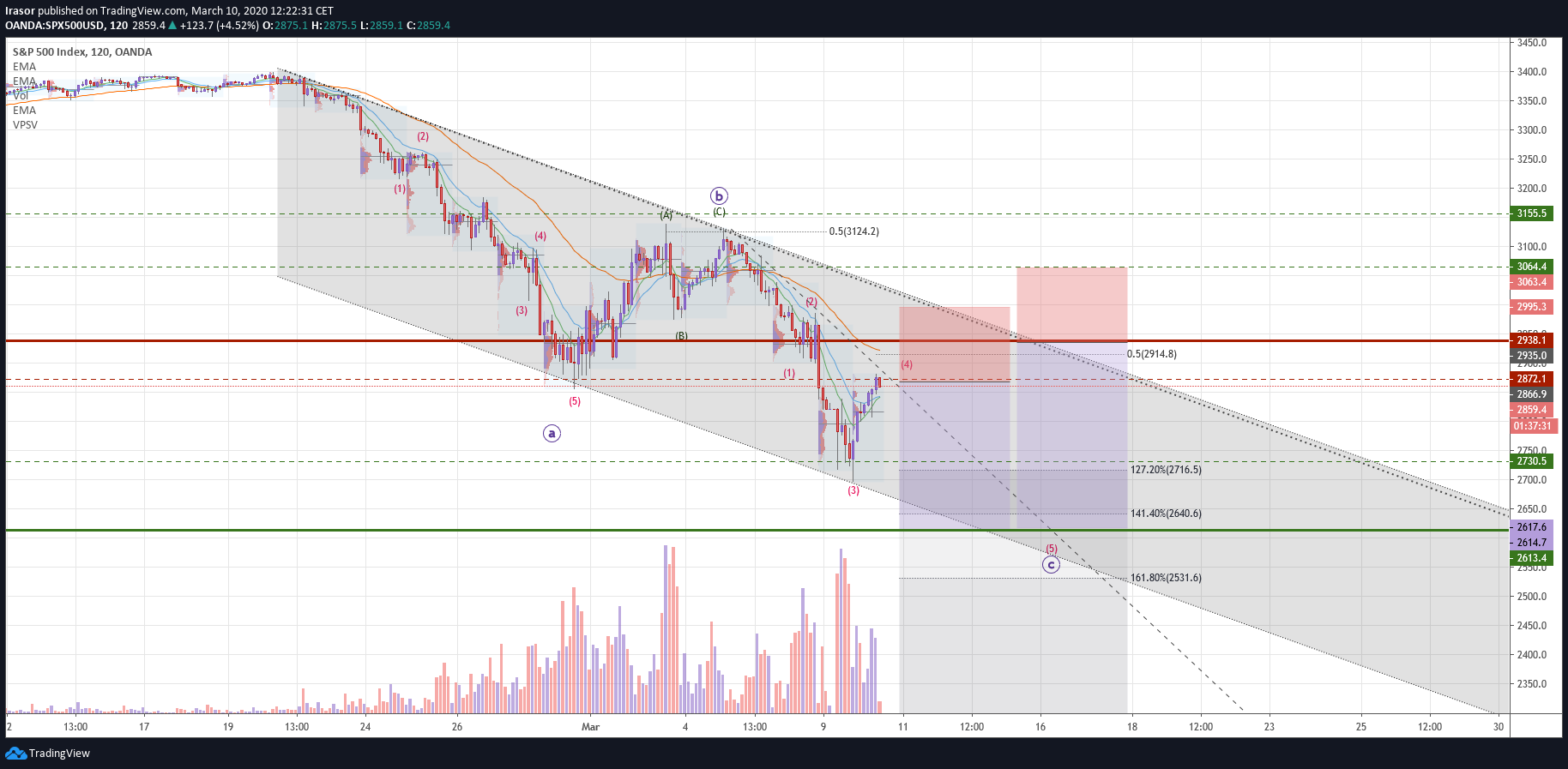Image resolution: width=1568 pixels, height=769 pixels.
Task: Click the +123.7 (+4.52%) change value
Action: click(x=219, y=26)
